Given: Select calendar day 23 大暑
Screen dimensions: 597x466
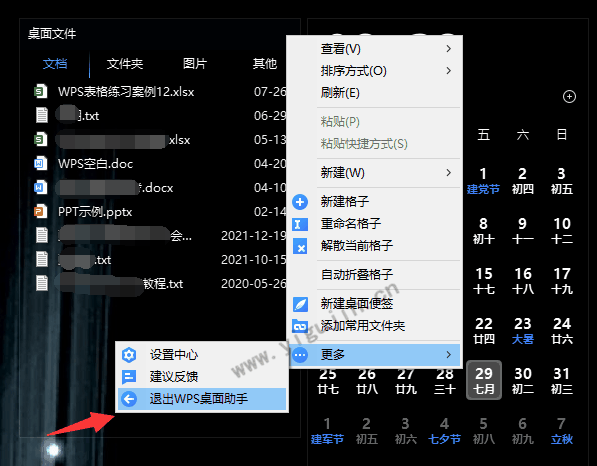Looking at the screenshot, I should click(x=522, y=330).
